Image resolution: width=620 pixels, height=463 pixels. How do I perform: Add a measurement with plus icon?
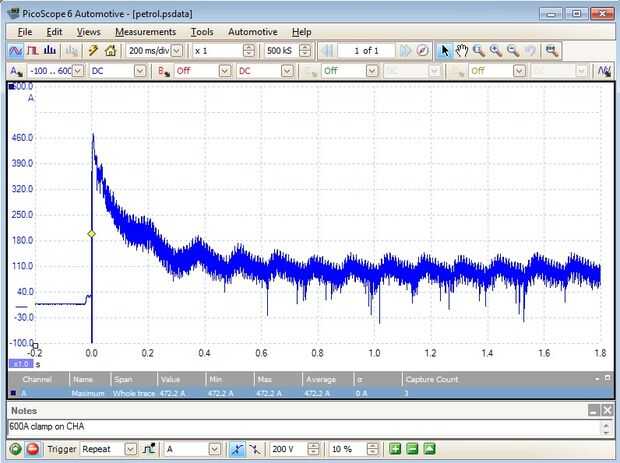tap(395, 449)
